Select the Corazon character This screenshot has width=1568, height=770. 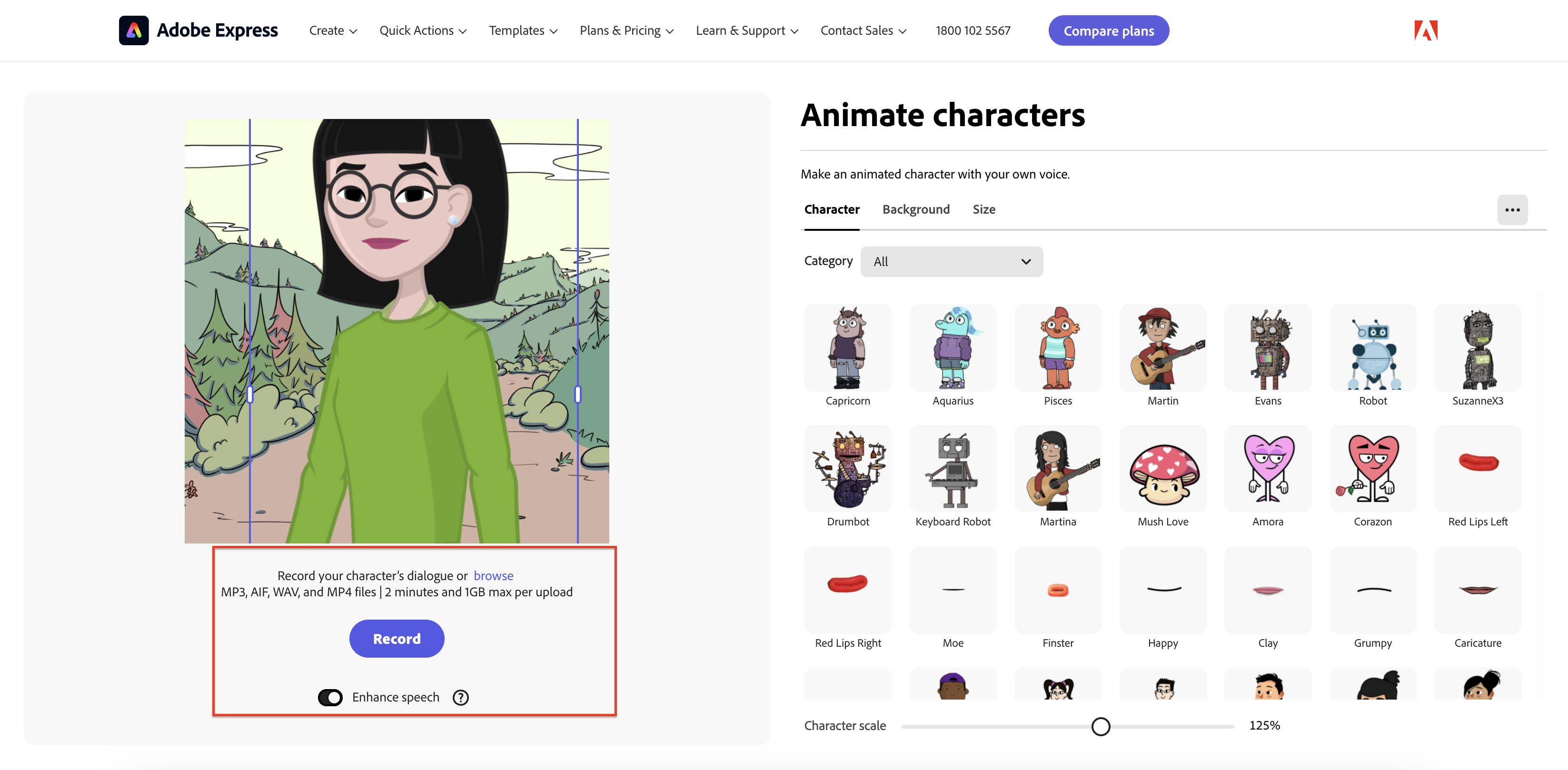pyautogui.click(x=1373, y=469)
